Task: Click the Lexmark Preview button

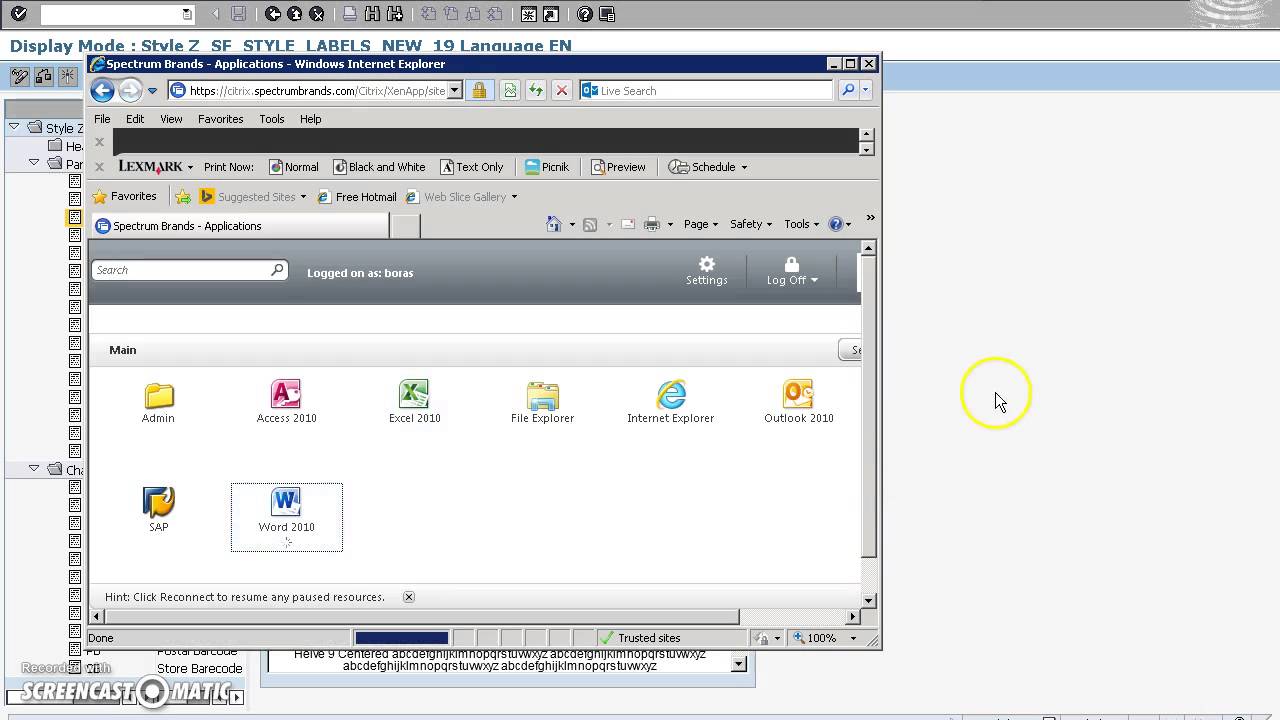Action: [x=618, y=167]
